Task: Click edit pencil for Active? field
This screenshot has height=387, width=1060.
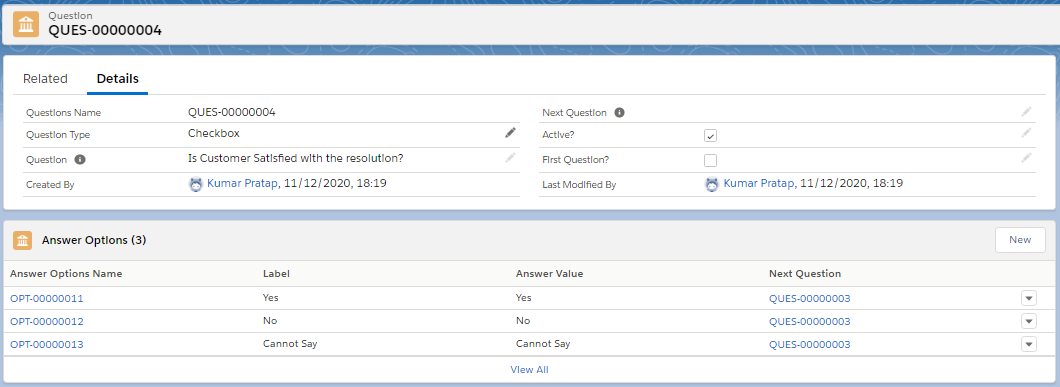Action: [x=1026, y=133]
